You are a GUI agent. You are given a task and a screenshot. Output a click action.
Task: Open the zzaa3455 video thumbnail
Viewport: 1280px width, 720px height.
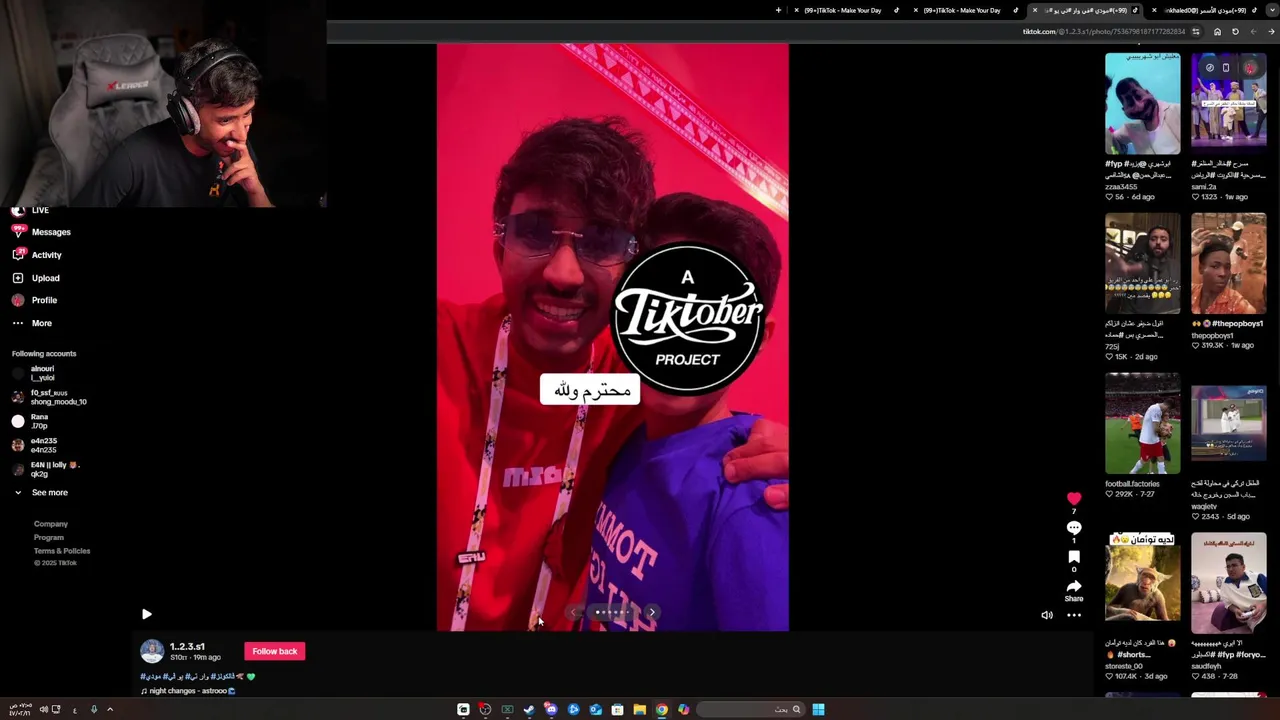pyautogui.click(x=1142, y=103)
